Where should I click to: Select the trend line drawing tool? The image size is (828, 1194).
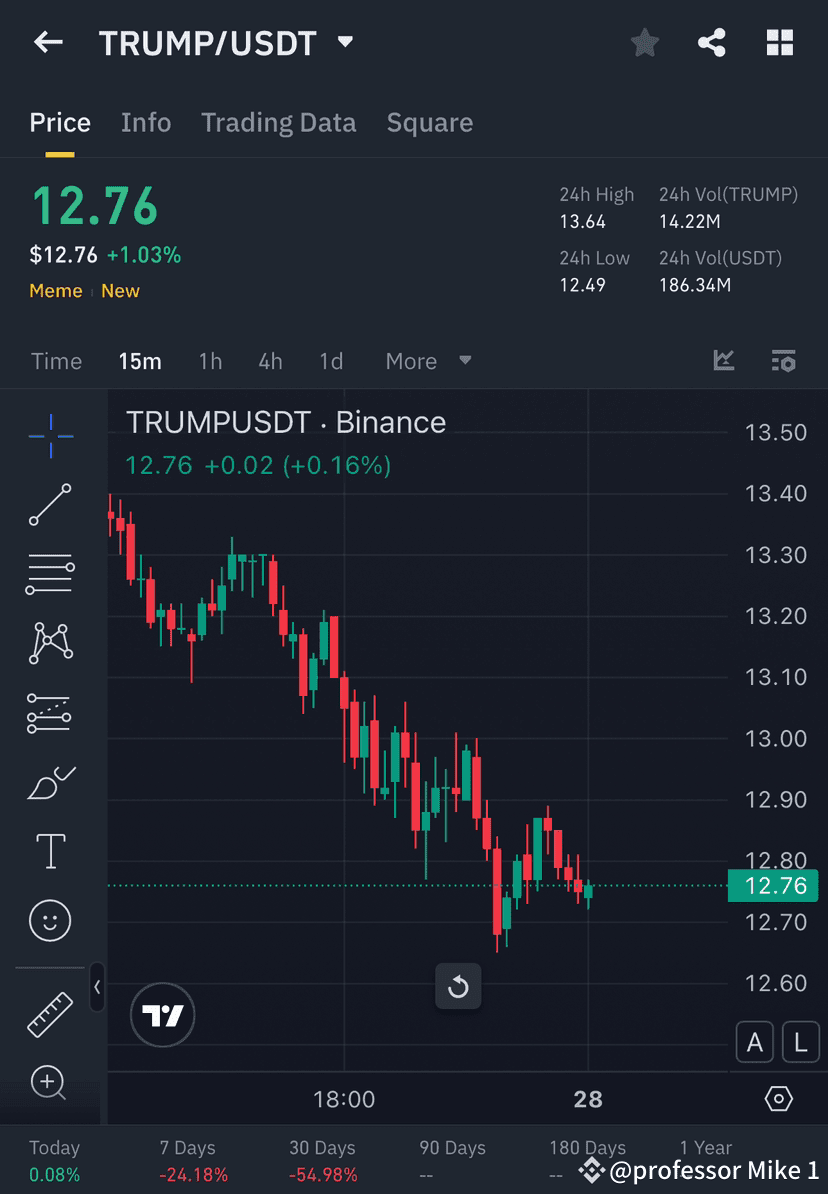[50, 505]
